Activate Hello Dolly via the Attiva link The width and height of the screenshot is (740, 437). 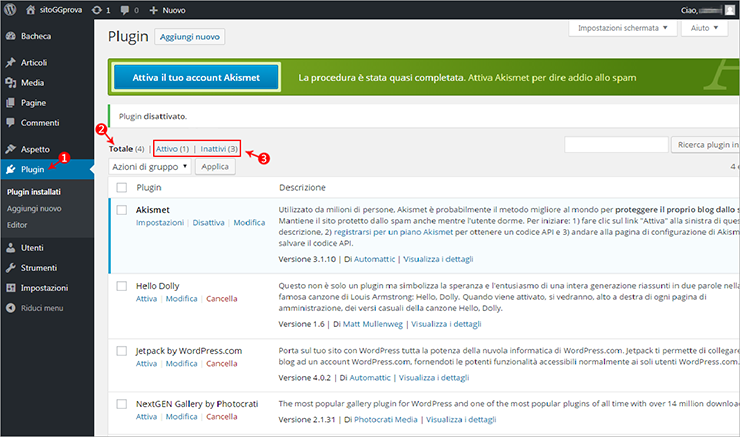click(146, 299)
